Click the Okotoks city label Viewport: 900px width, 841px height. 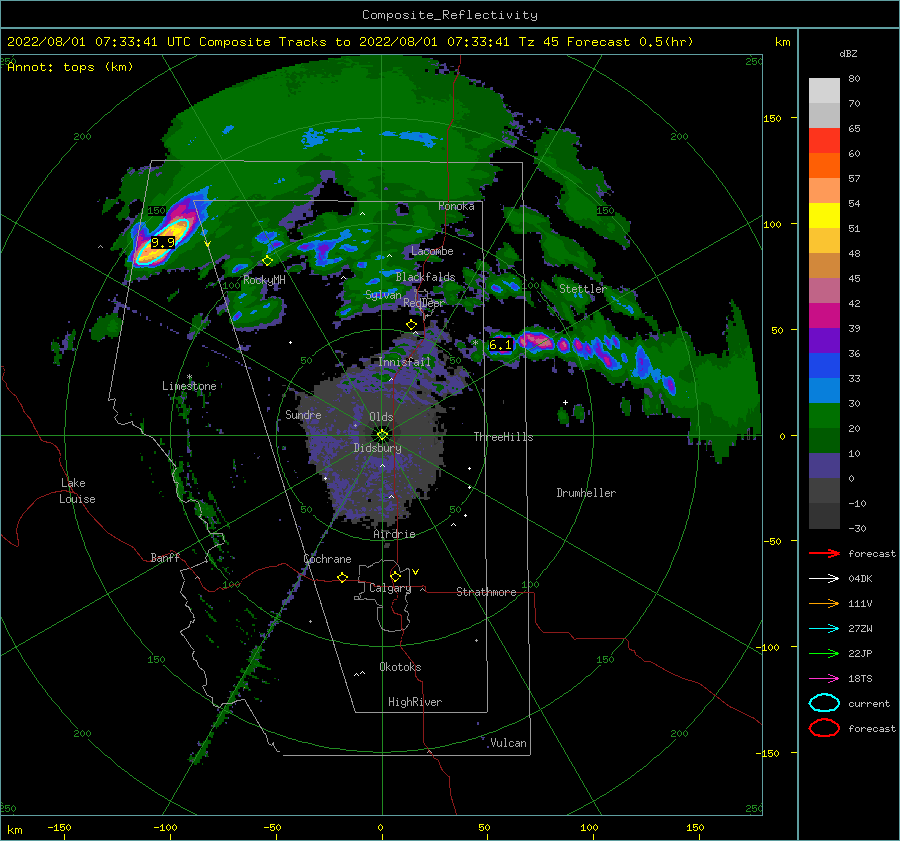[x=400, y=667]
